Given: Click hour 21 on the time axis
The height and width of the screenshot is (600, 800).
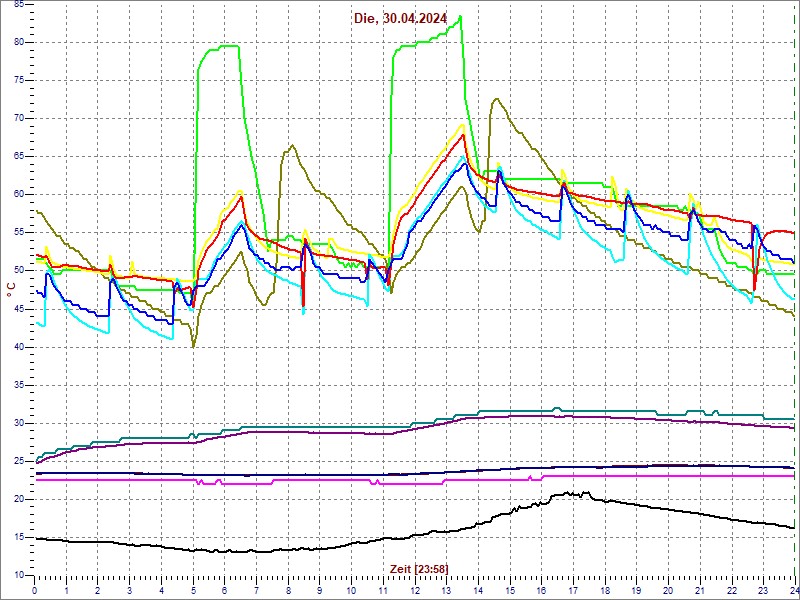Looking at the screenshot, I should pyautogui.click(x=700, y=590).
